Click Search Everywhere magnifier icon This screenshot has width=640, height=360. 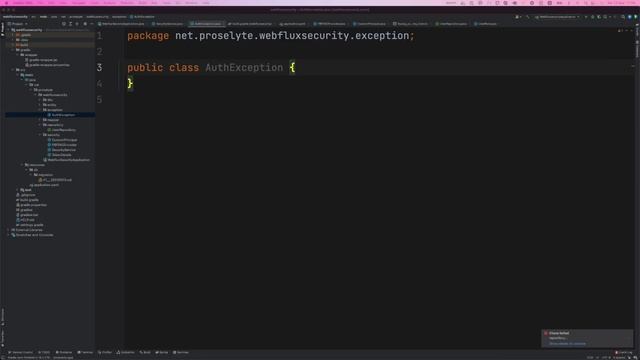coord(623,17)
